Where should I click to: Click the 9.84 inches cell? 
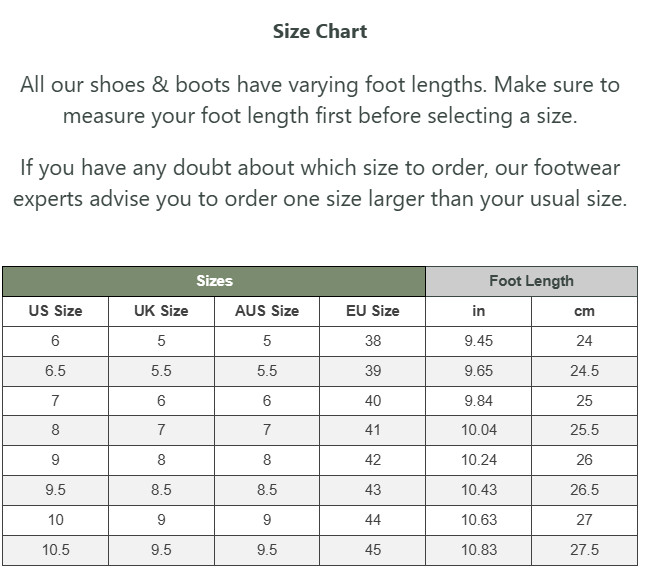tap(478, 401)
